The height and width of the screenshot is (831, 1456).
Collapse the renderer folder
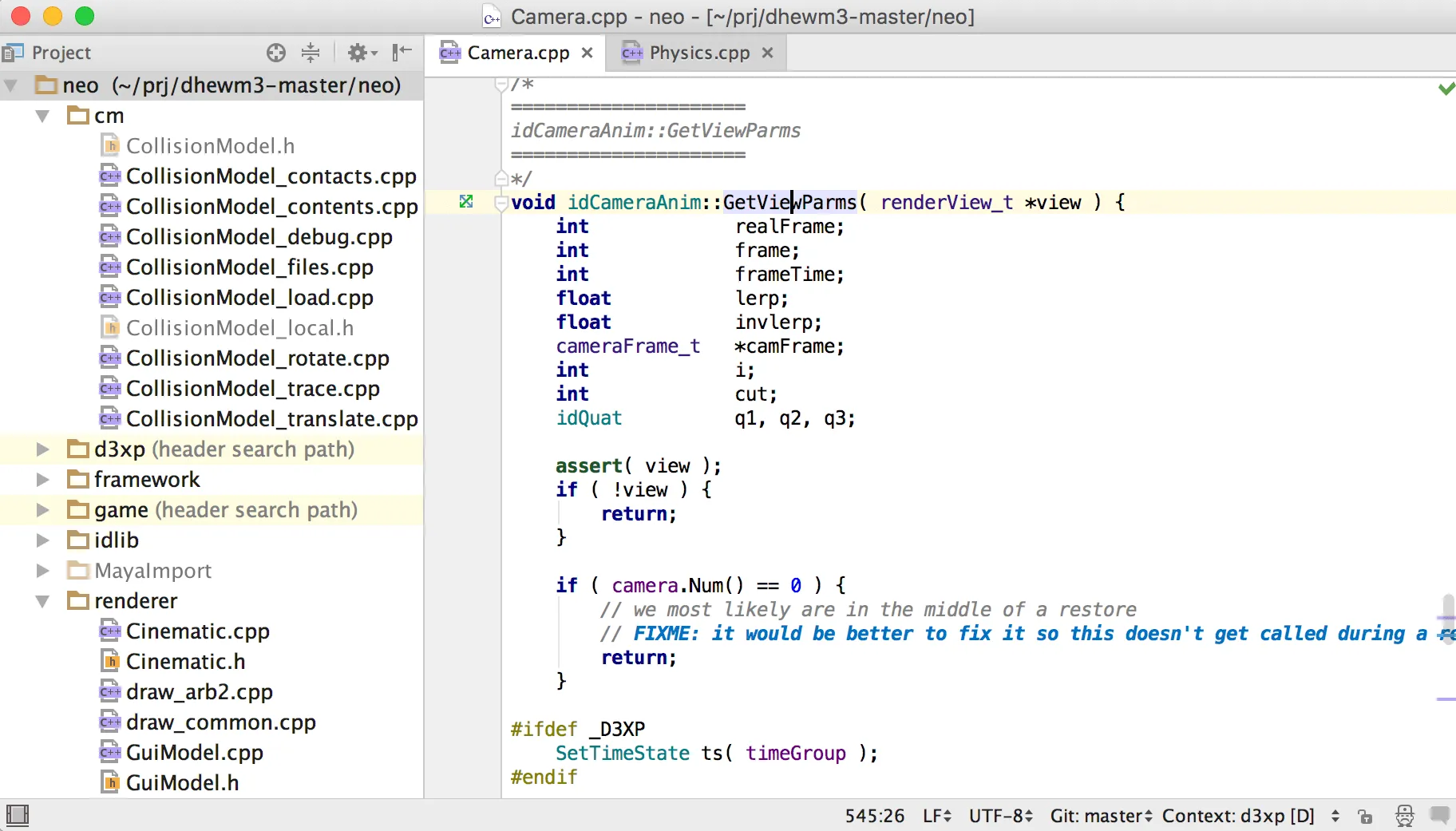[43, 601]
